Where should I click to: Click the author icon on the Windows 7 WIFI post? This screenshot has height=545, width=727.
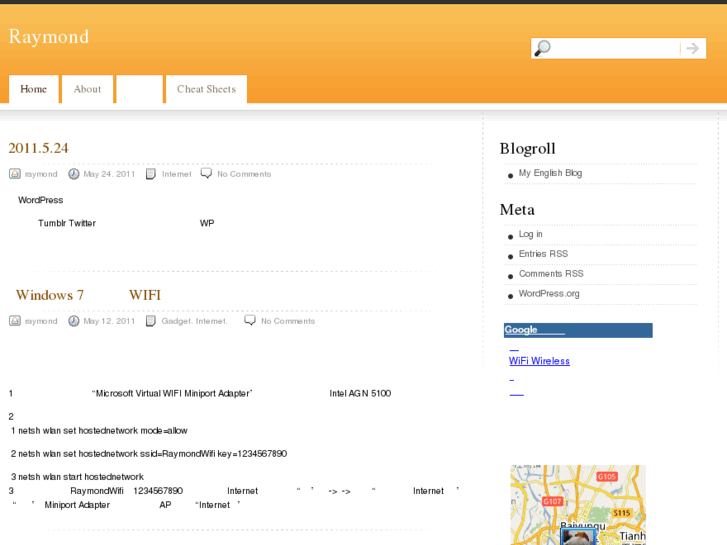click(x=15, y=321)
